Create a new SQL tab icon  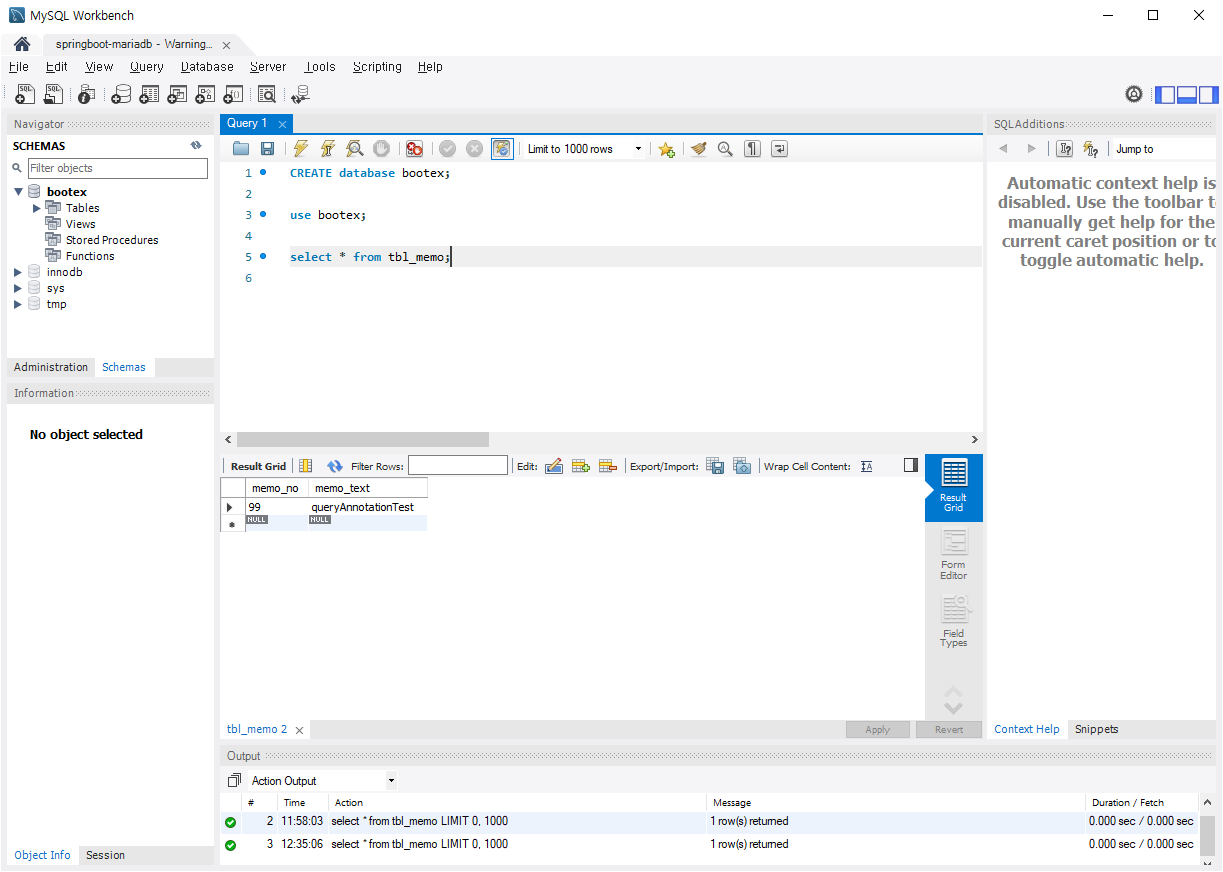26,94
